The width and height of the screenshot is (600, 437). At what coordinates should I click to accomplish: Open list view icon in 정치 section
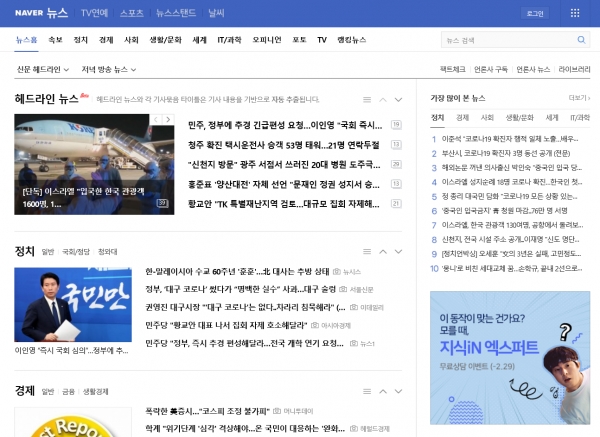point(367,251)
